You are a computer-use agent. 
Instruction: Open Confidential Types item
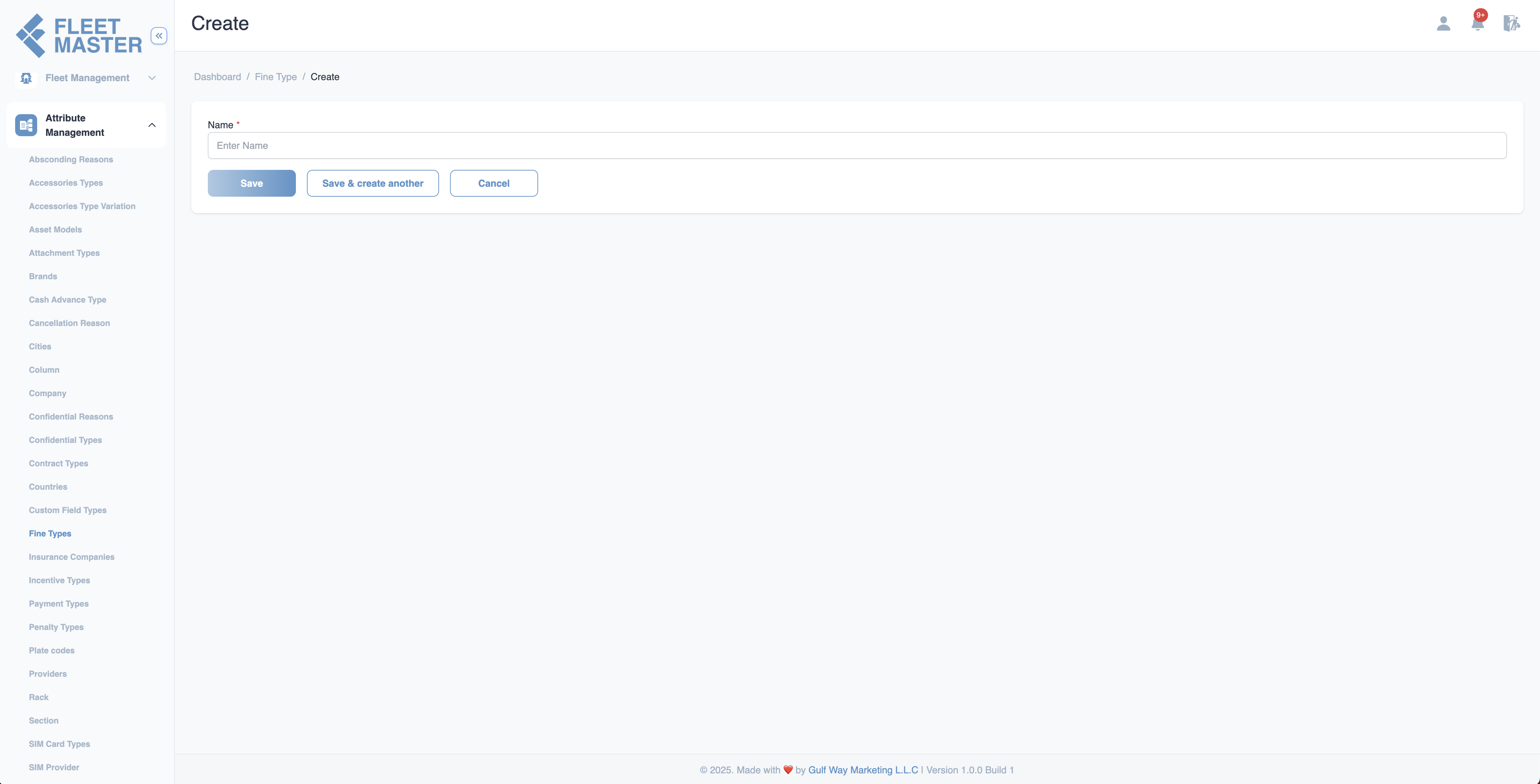click(x=65, y=440)
